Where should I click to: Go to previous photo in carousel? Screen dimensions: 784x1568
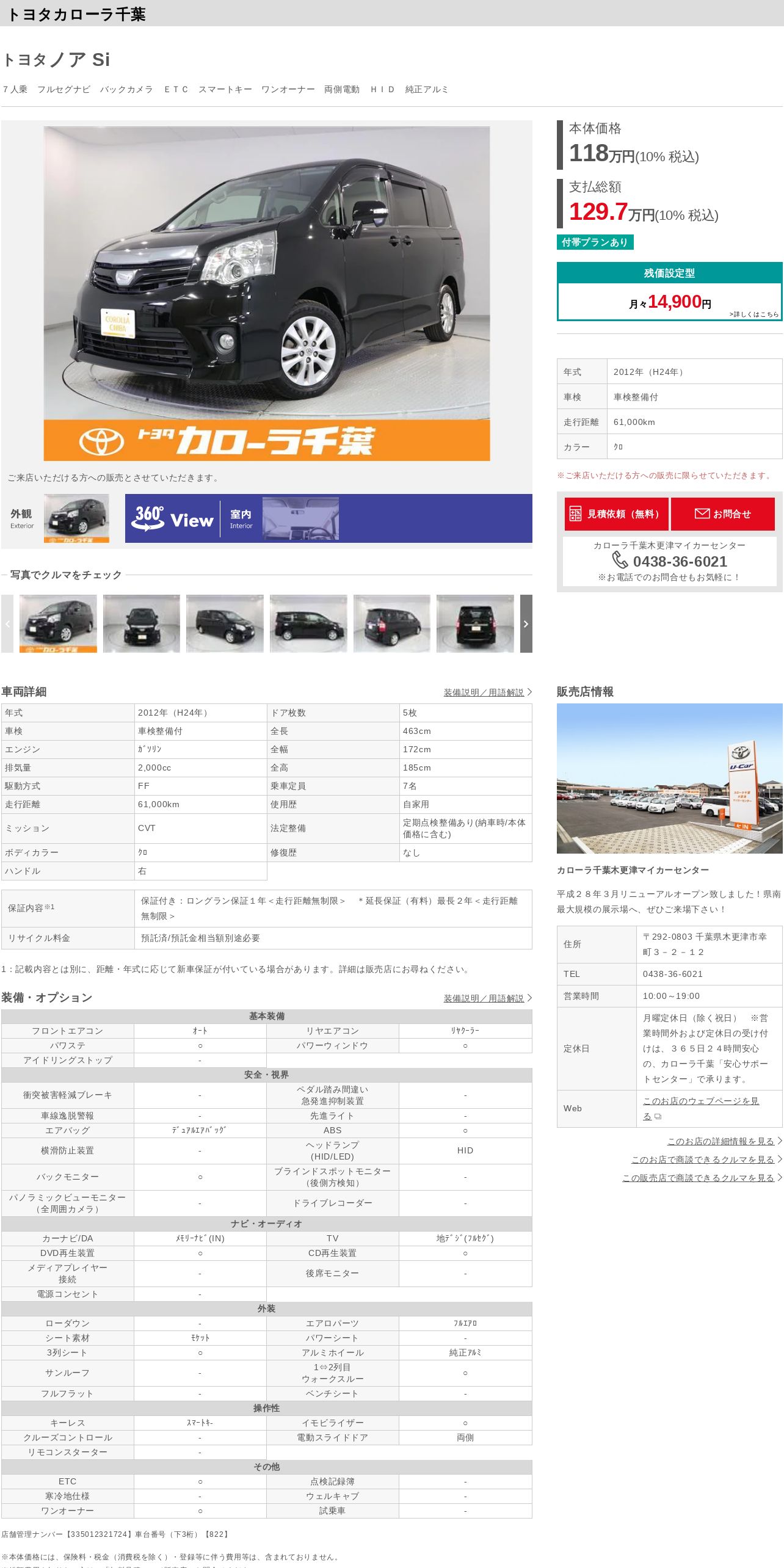click(x=7, y=623)
